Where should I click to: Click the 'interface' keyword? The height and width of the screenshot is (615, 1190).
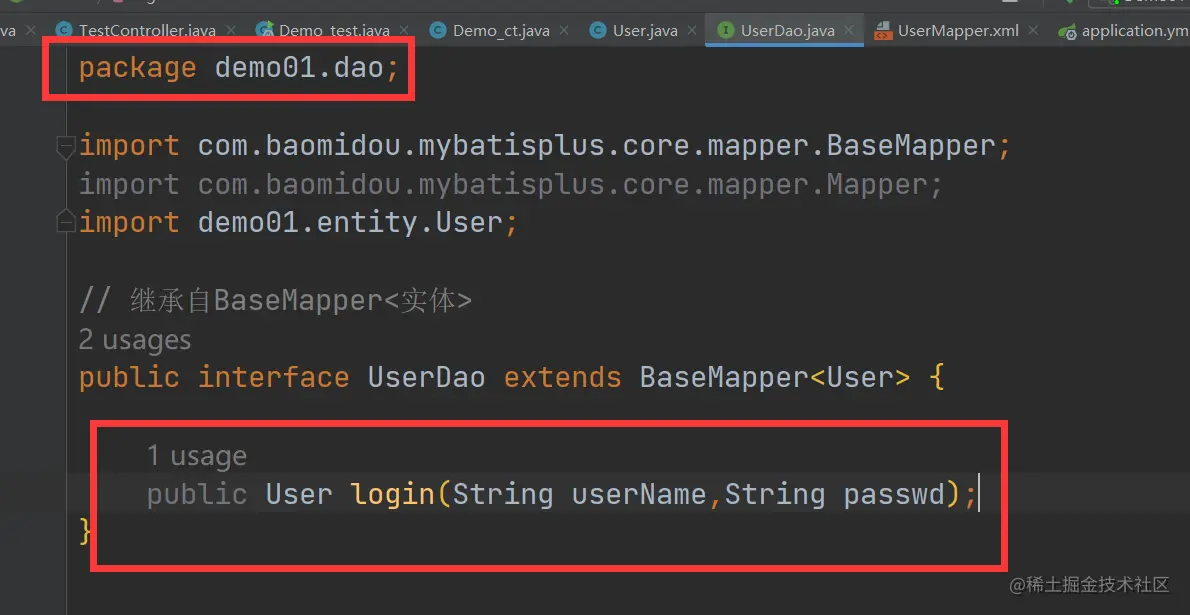point(273,377)
